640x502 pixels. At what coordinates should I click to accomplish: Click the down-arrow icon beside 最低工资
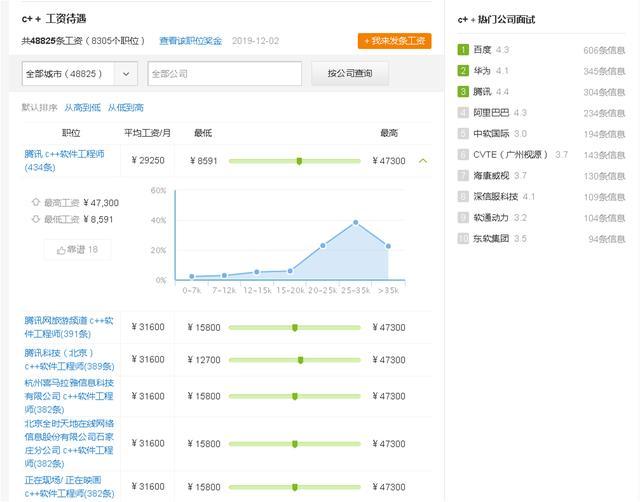tap(36, 219)
